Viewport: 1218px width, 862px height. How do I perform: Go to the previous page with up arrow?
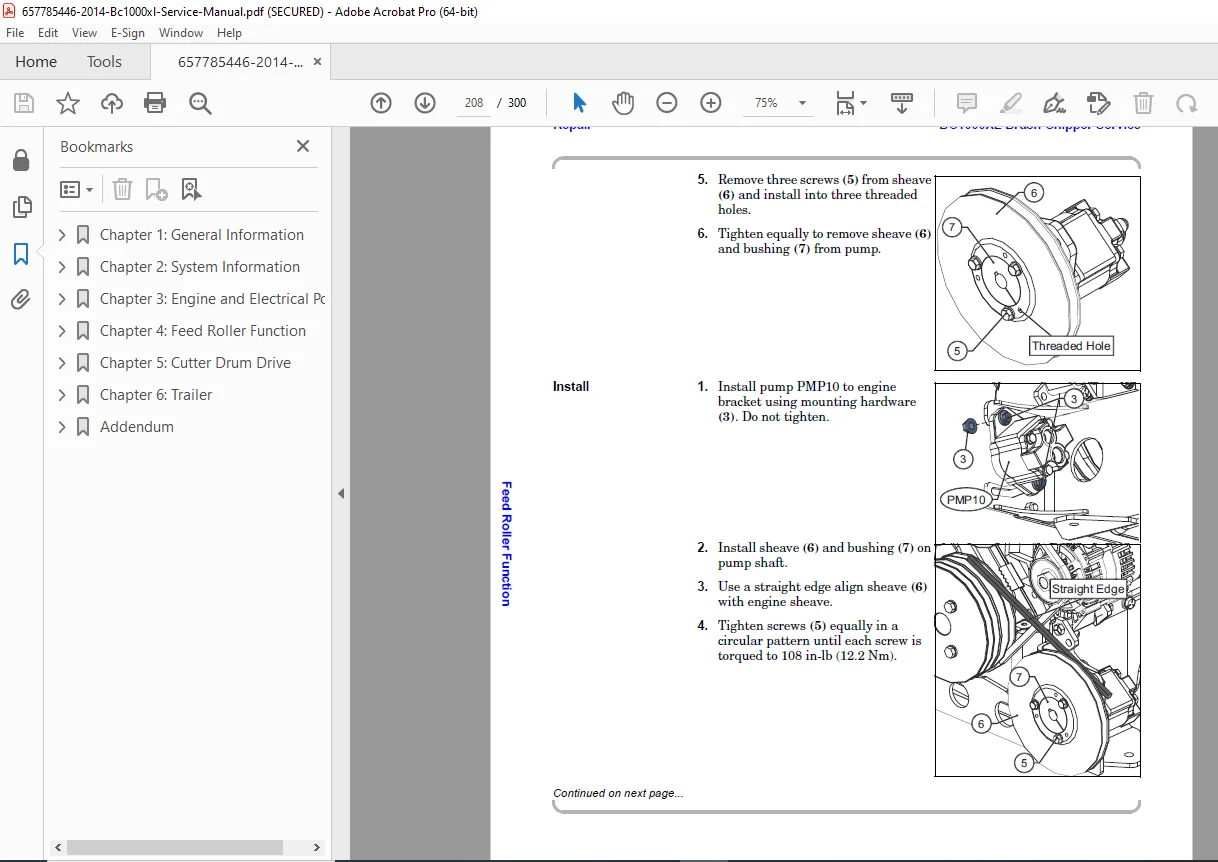(x=381, y=103)
